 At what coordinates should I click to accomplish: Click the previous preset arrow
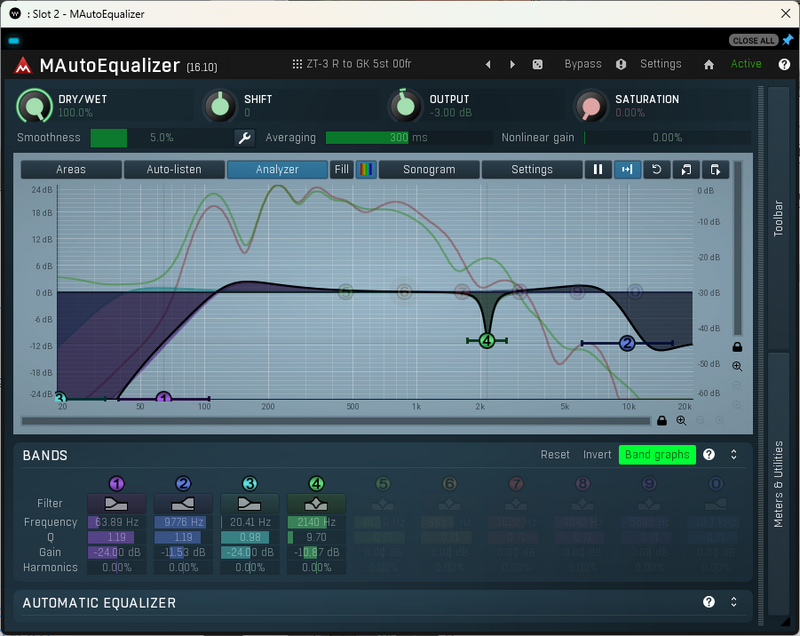[x=488, y=64]
